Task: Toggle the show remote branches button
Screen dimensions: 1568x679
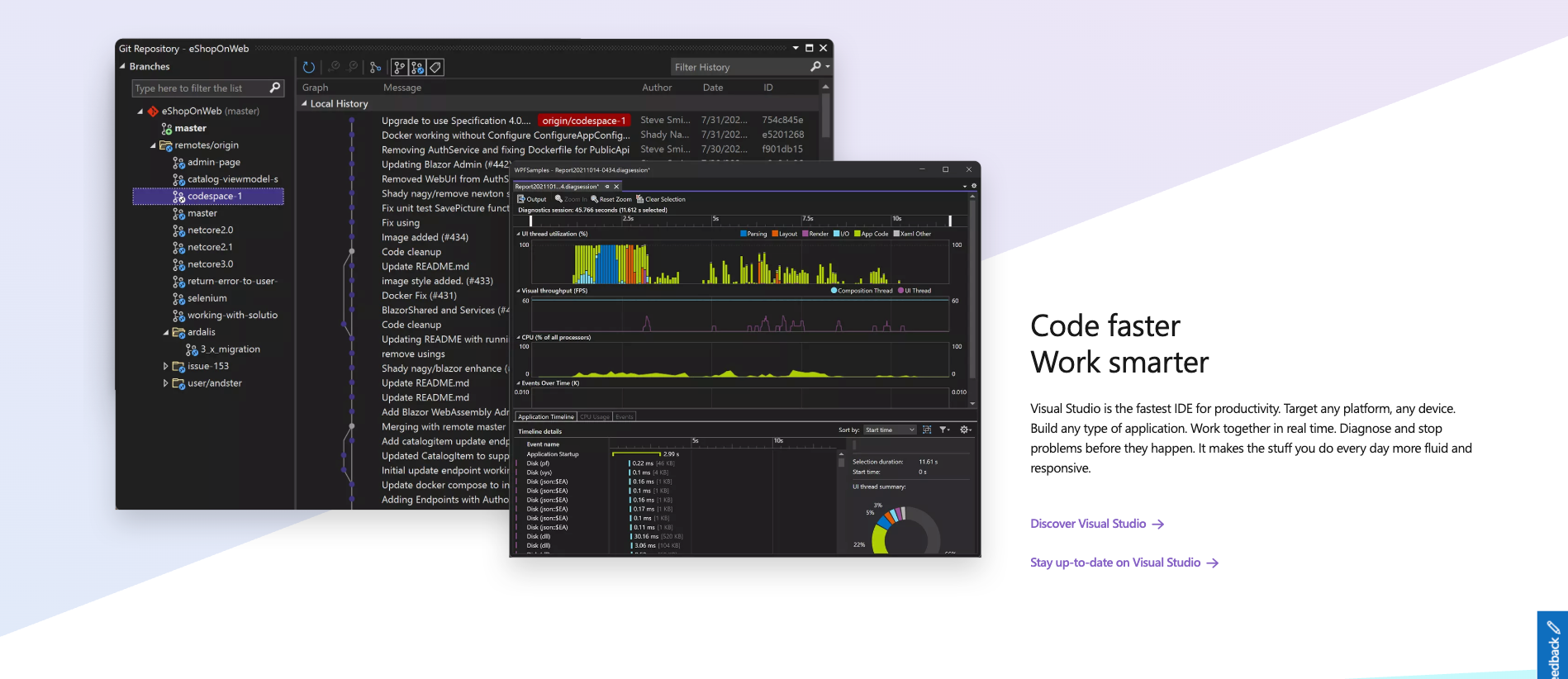Action: point(417,67)
